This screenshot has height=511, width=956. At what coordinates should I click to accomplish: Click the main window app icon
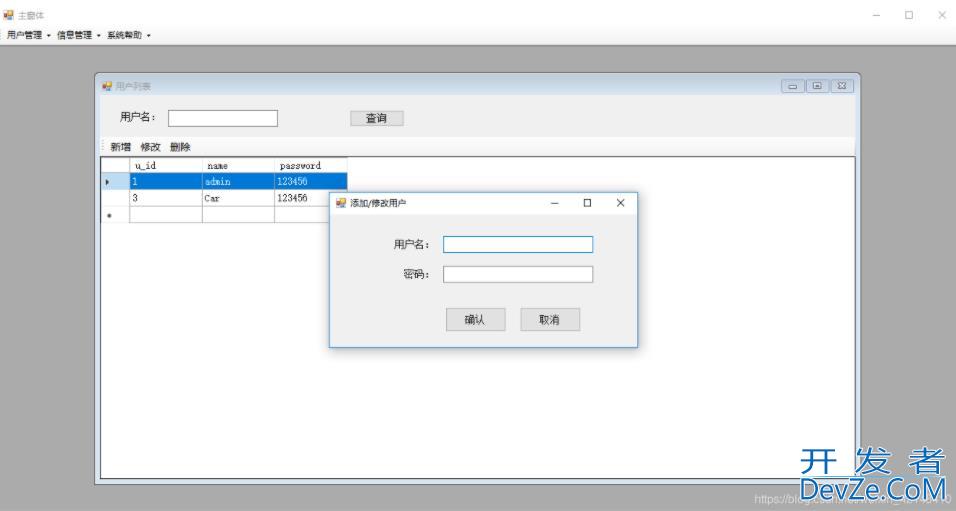click(9, 15)
